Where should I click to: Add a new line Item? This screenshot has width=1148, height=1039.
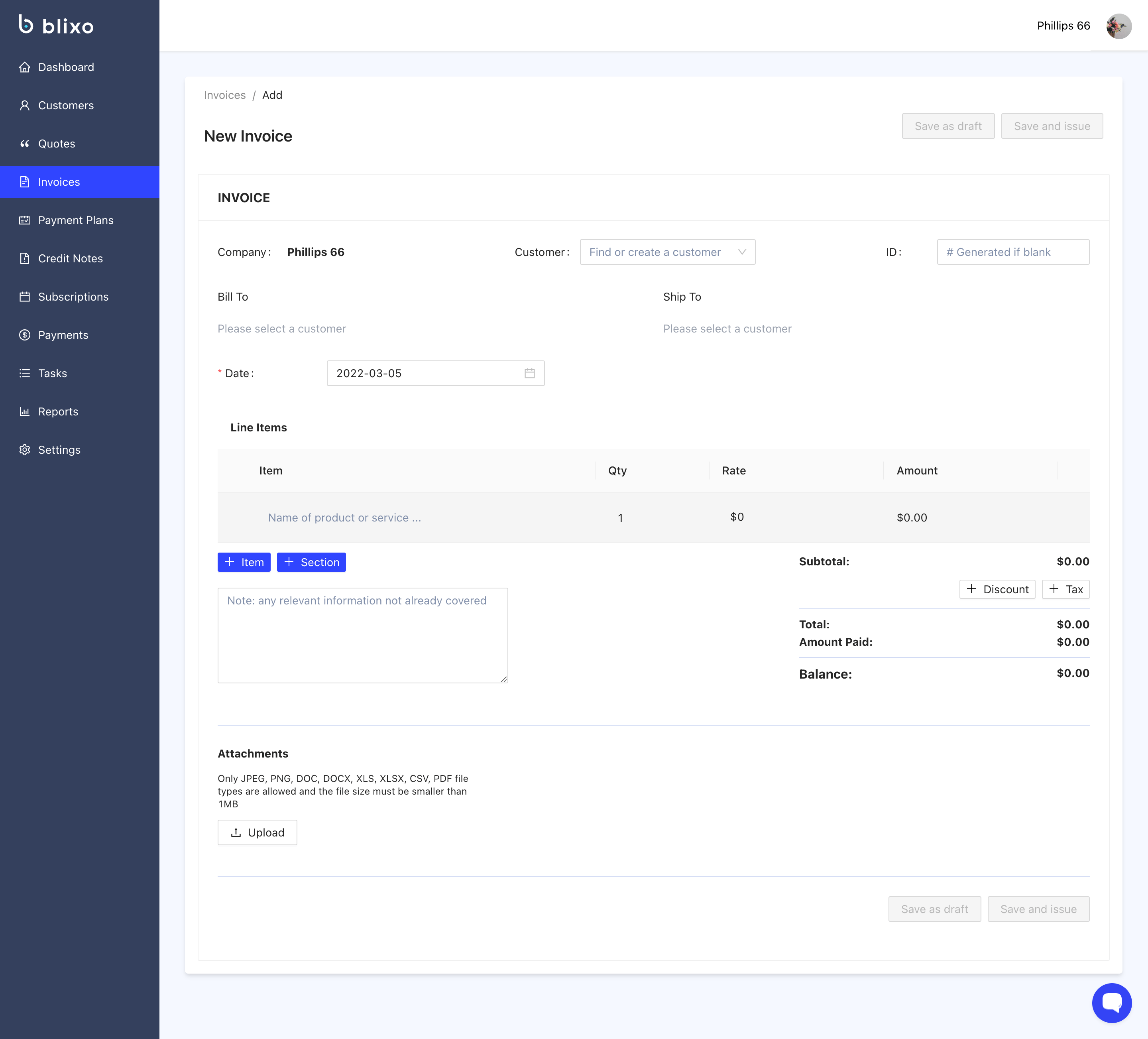point(244,562)
